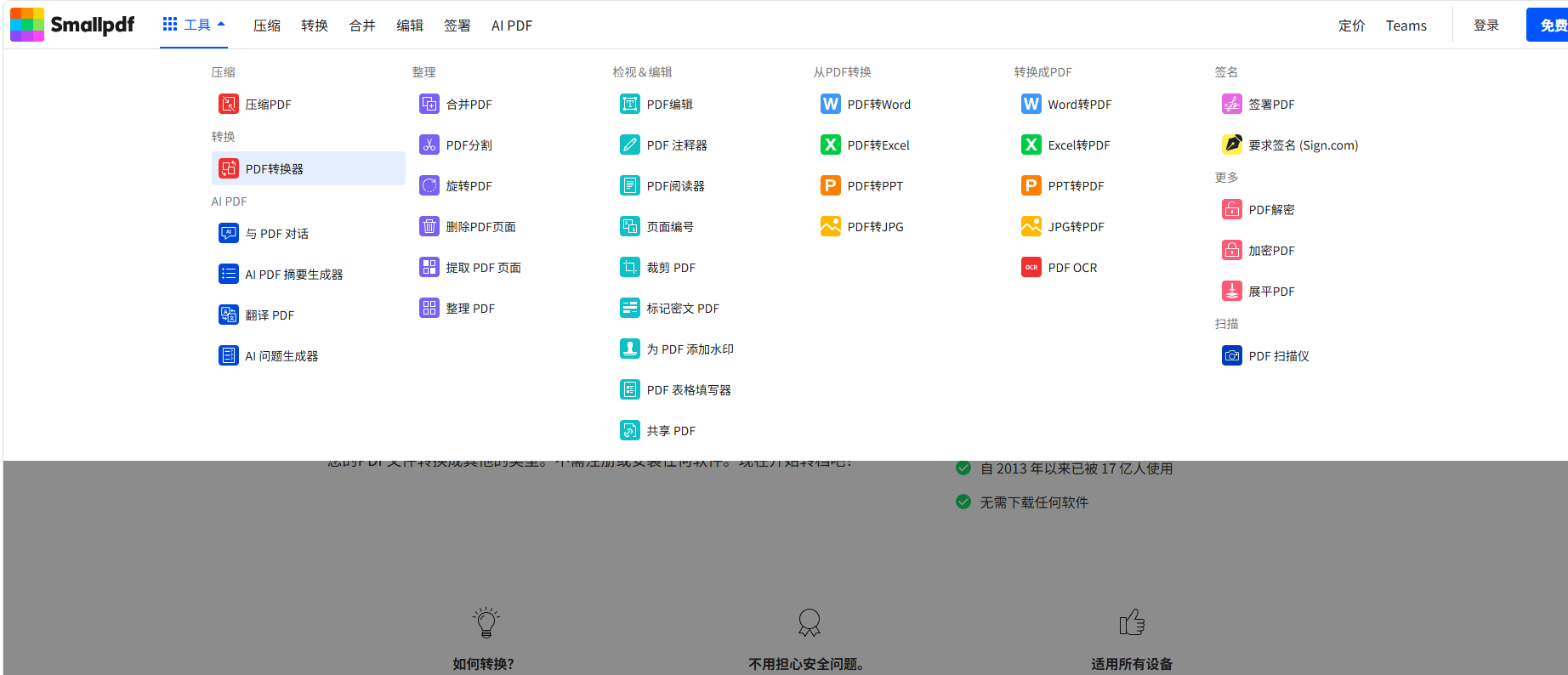Select 为 PDF 添加水印 tool
This screenshot has width=1568, height=675.
click(x=690, y=349)
